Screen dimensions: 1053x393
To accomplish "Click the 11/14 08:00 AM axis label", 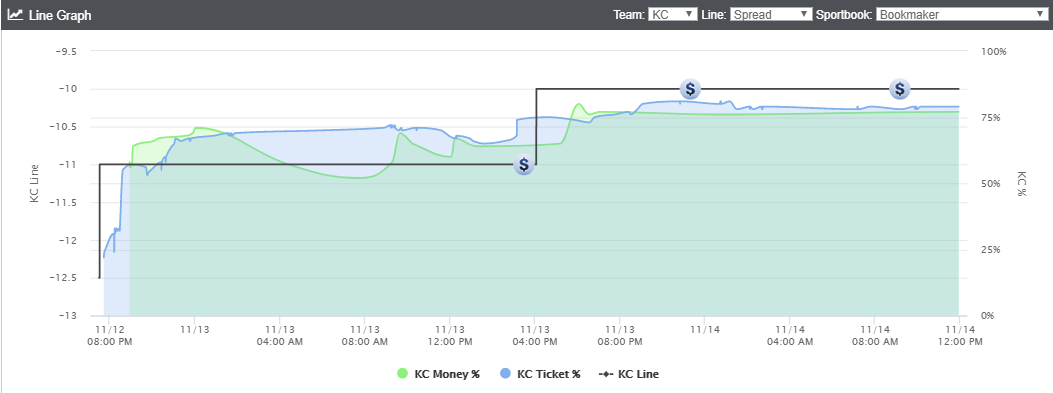I will pyautogui.click(x=874, y=335).
